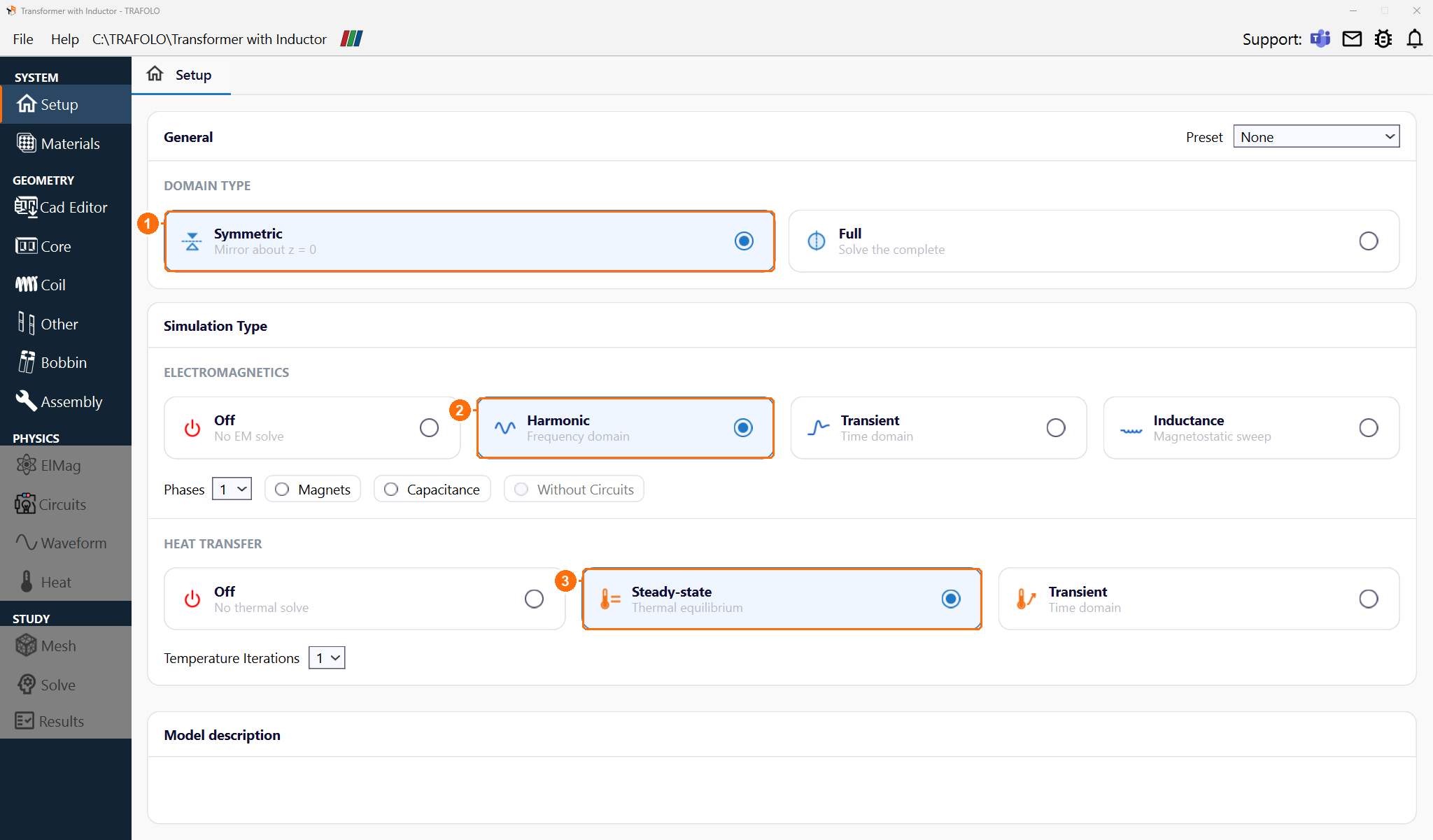Open the Heat thermometer icon
Image resolution: width=1433 pixels, height=840 pixels.
point(27,582)
